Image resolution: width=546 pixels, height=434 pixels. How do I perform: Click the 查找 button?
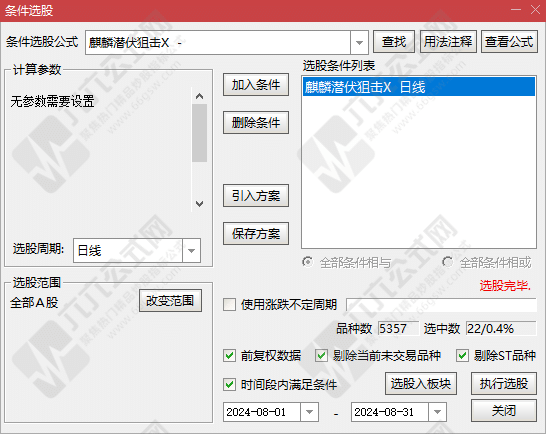point(394,42)
